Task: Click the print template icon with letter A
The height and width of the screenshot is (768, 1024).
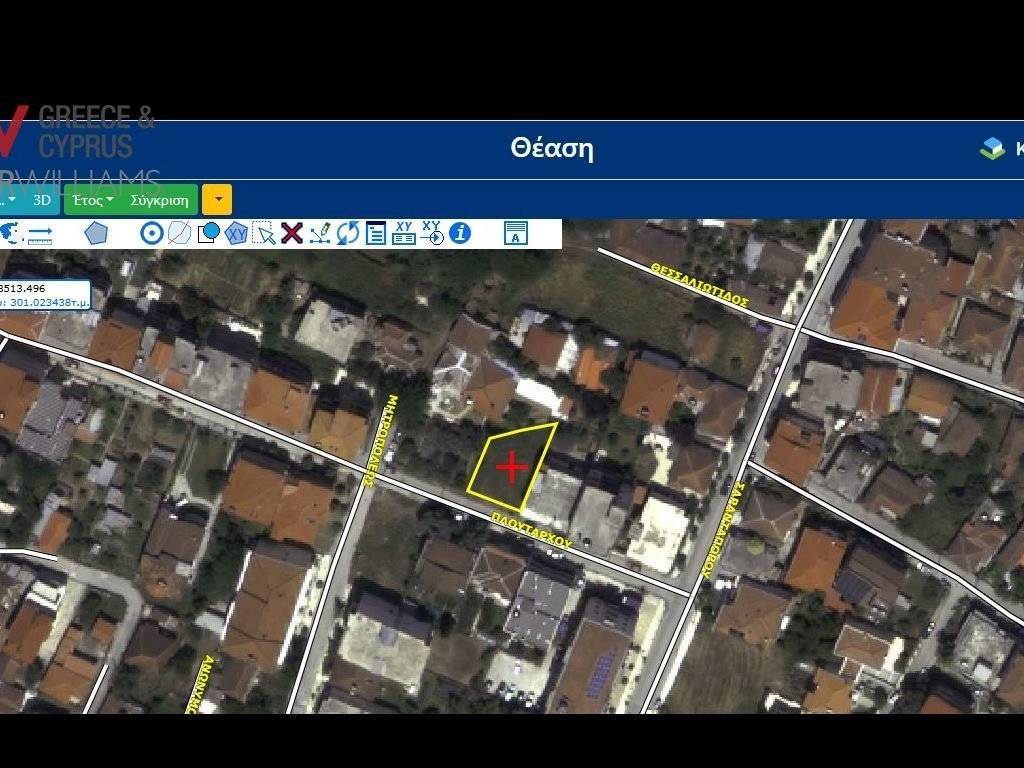Action: (x=515, y=233)
